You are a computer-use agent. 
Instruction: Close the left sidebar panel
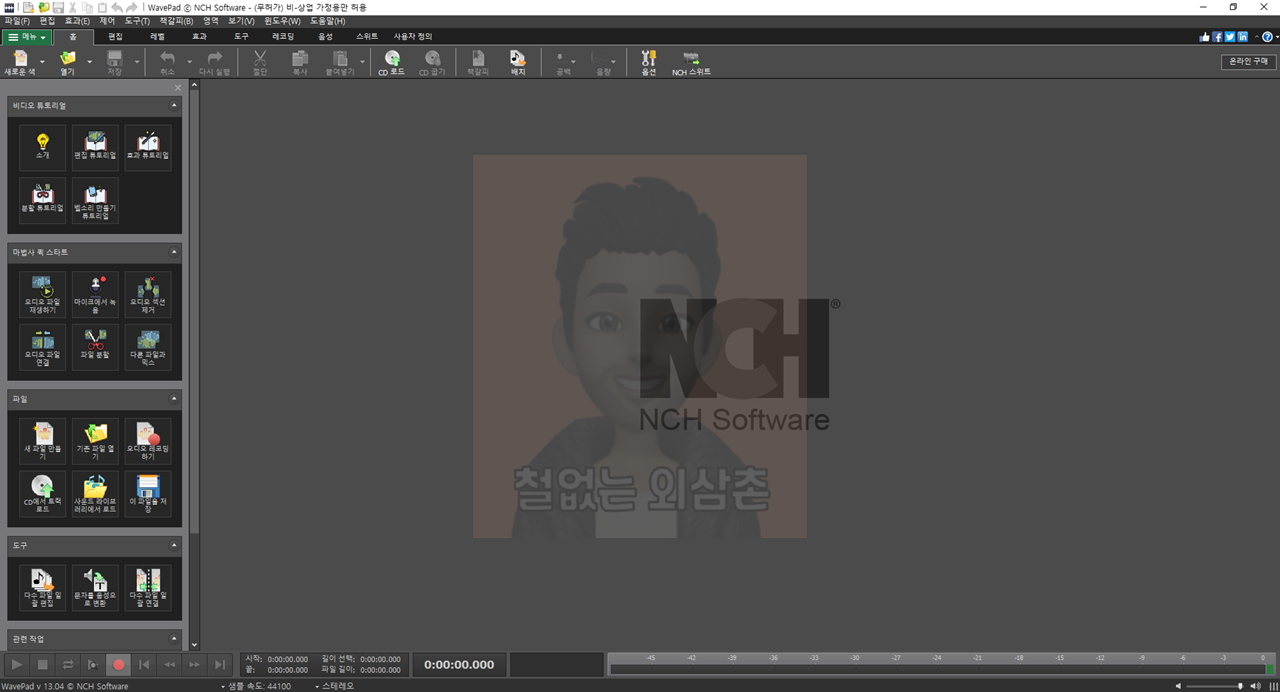click(178, 88)
